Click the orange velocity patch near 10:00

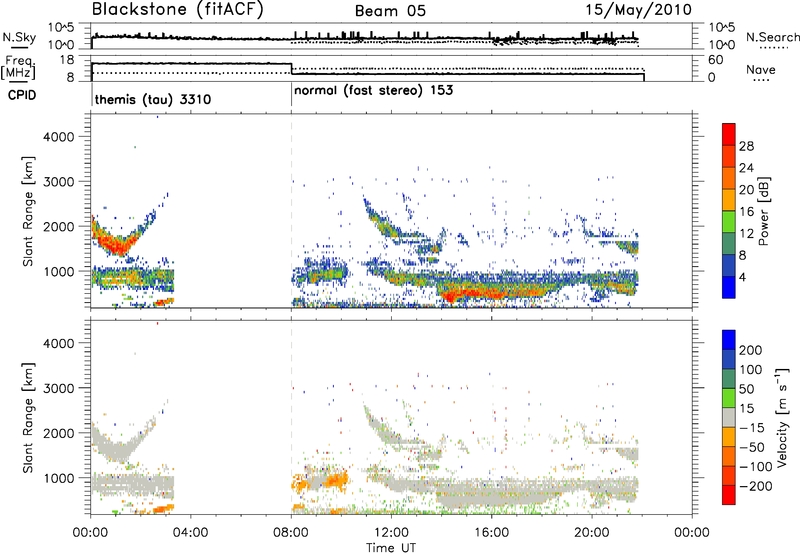(x=337, y=481)
